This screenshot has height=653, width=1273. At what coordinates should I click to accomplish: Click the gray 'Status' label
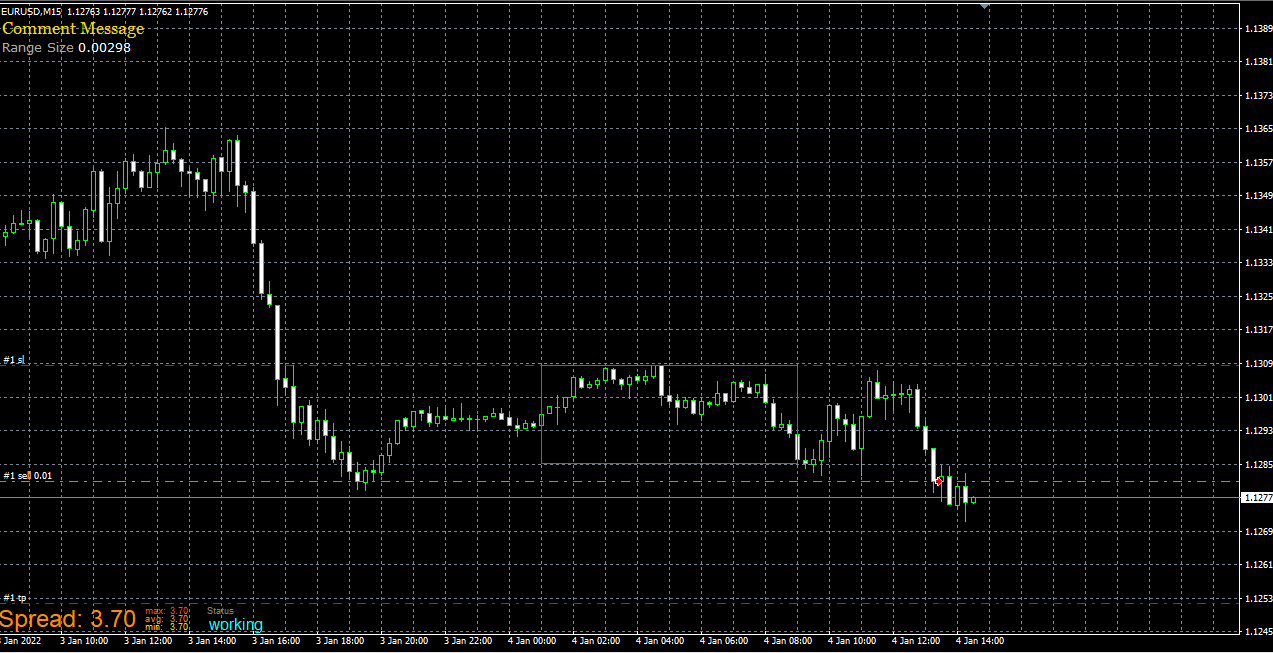(220, 610)
